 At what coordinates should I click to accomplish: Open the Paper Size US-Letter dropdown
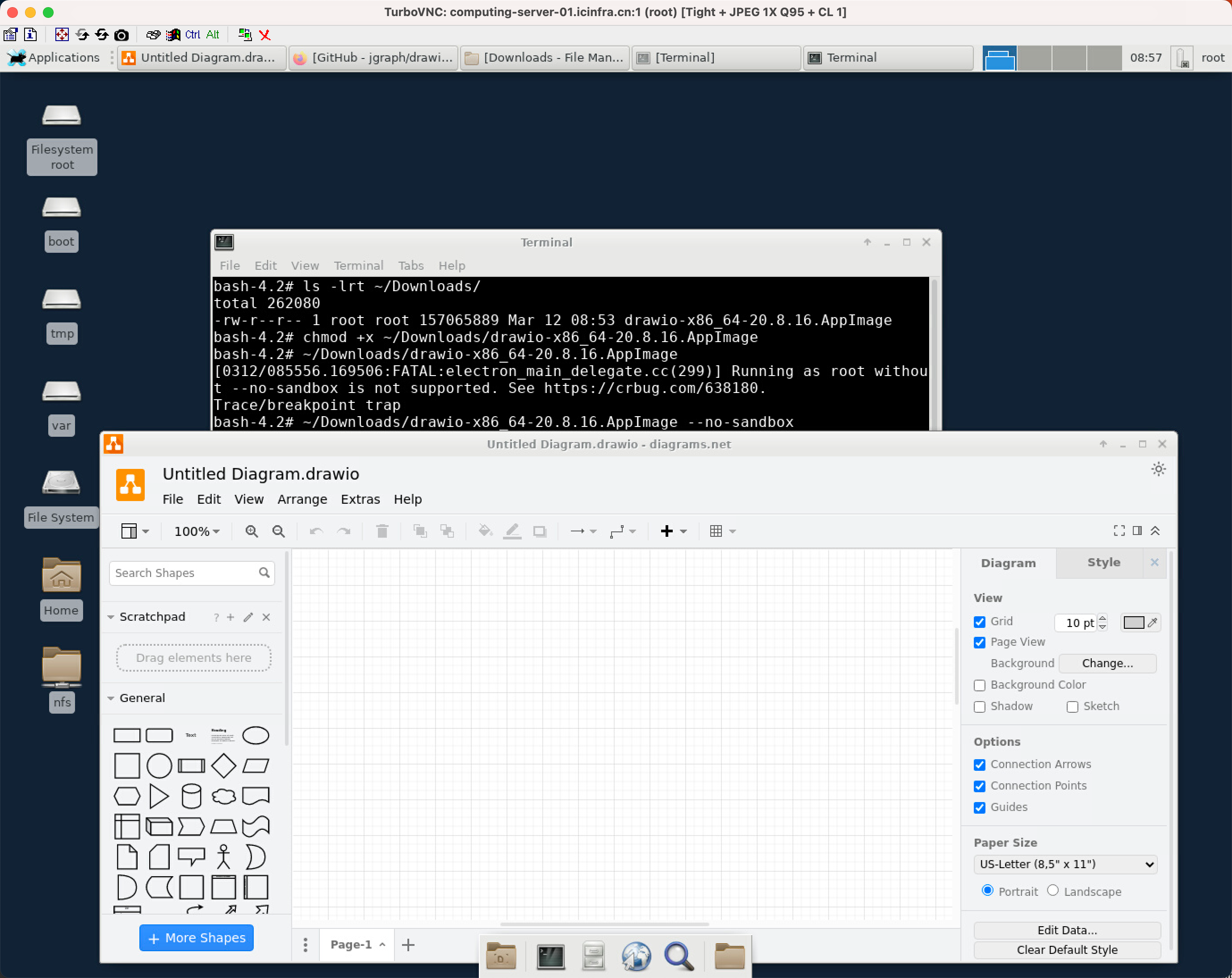1066,864
